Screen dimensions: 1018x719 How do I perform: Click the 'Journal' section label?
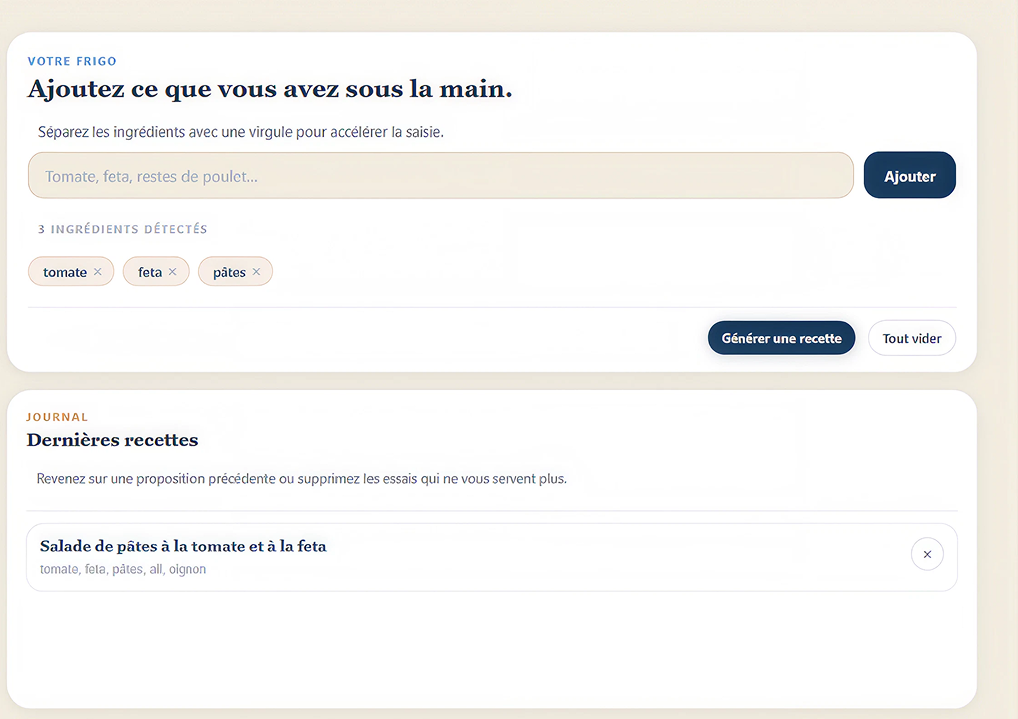[x=57, y=417]
